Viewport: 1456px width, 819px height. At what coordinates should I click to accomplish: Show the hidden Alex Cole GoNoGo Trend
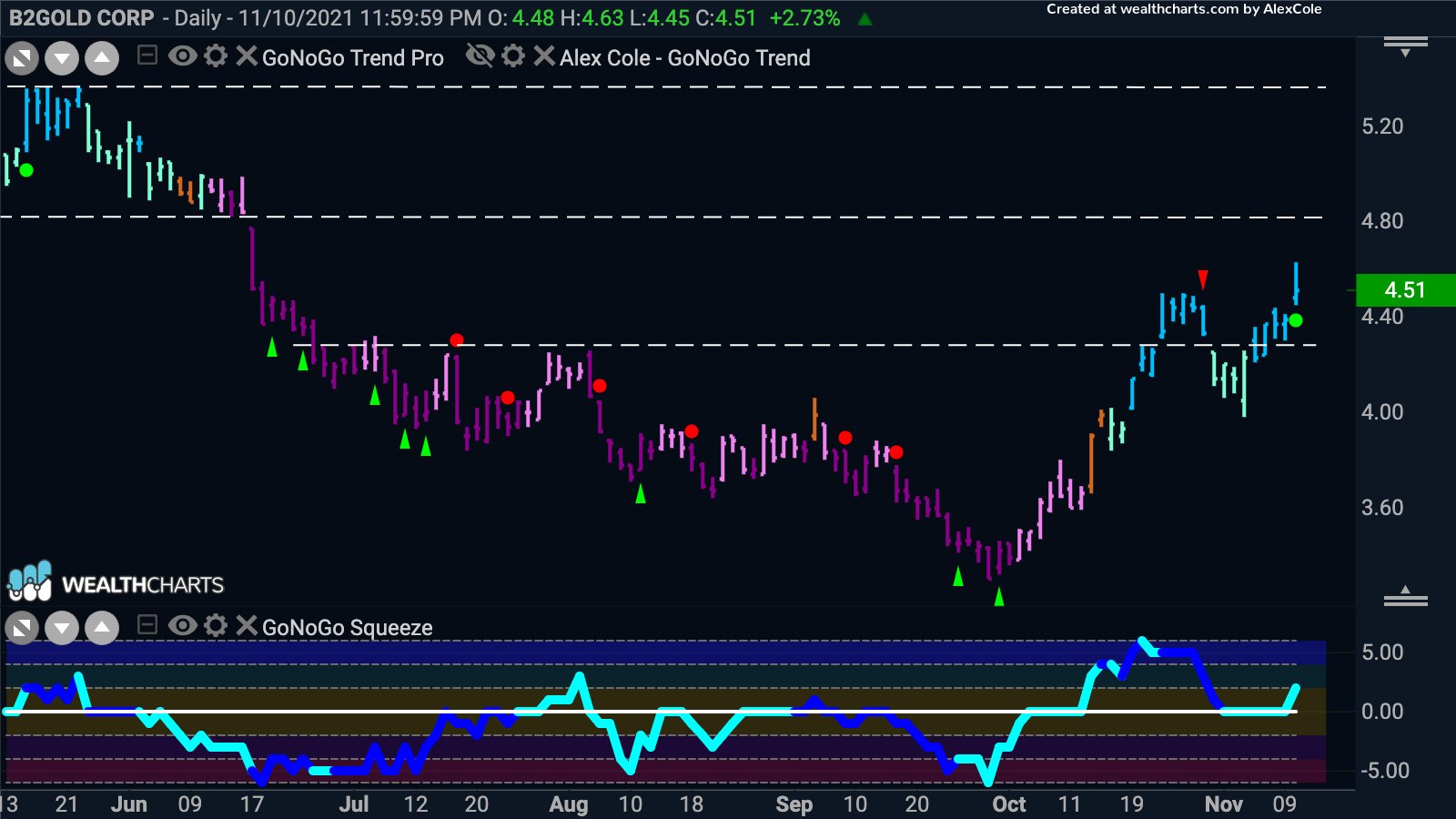pyautogui.click(x=480, y=56)
